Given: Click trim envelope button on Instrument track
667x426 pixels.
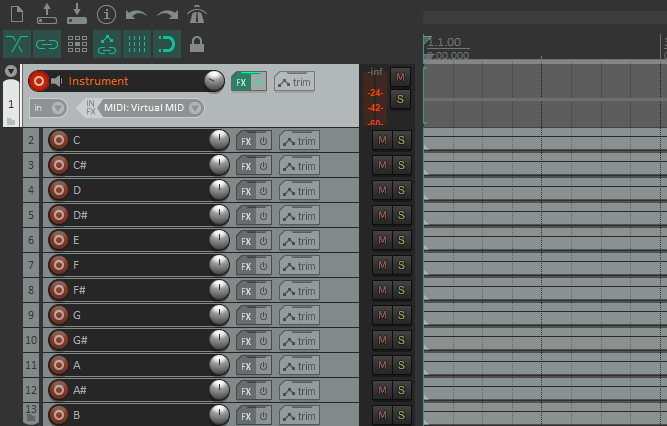Looking at the screenshot, I should click(x=294, y=82).
